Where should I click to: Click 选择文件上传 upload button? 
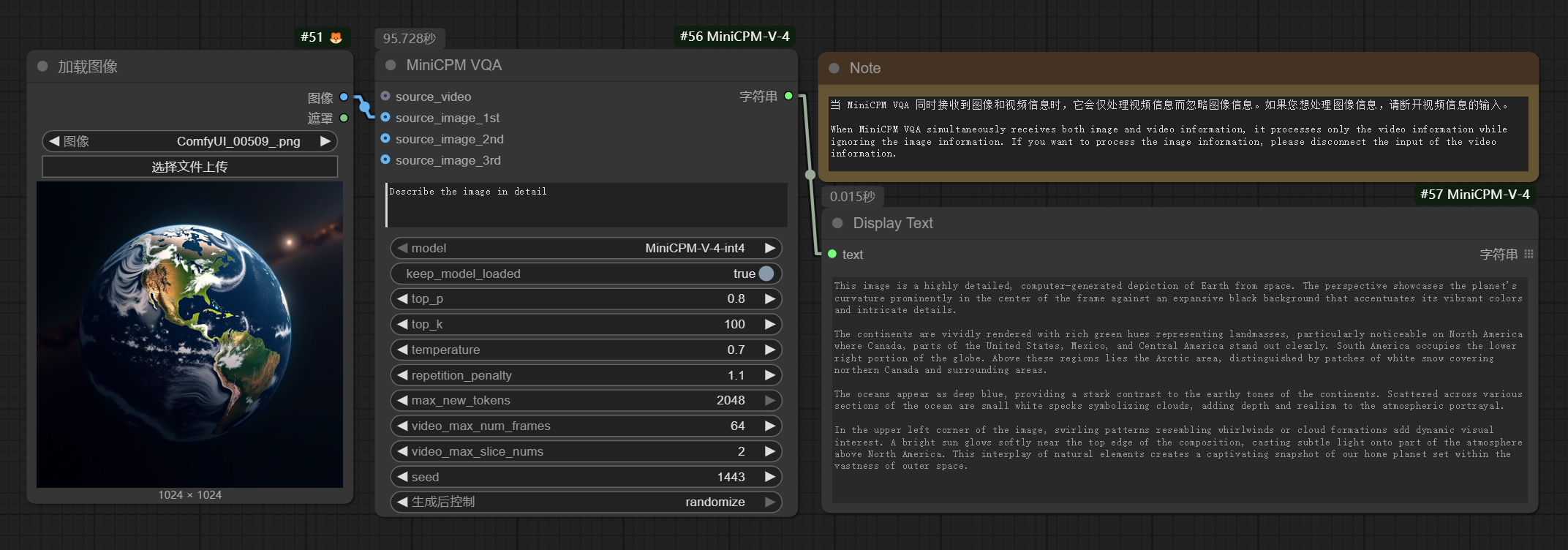point(189,167)
